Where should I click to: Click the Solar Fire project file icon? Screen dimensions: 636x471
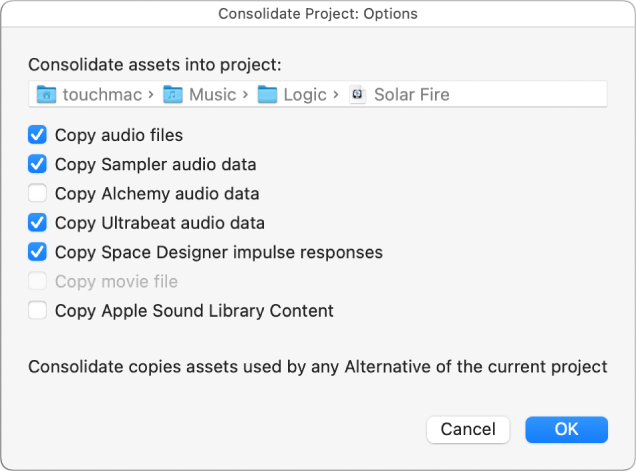358,95
